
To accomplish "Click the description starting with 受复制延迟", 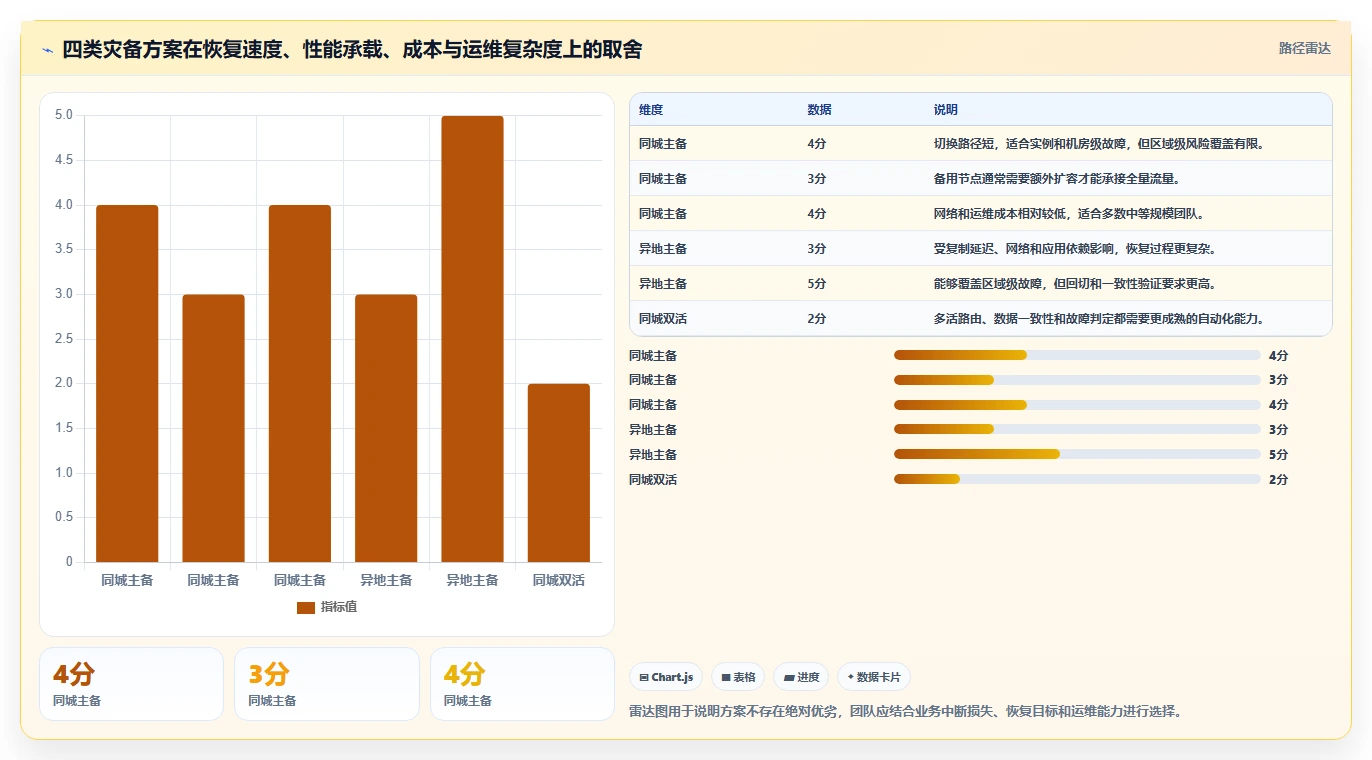I will tap(1075, 249).
